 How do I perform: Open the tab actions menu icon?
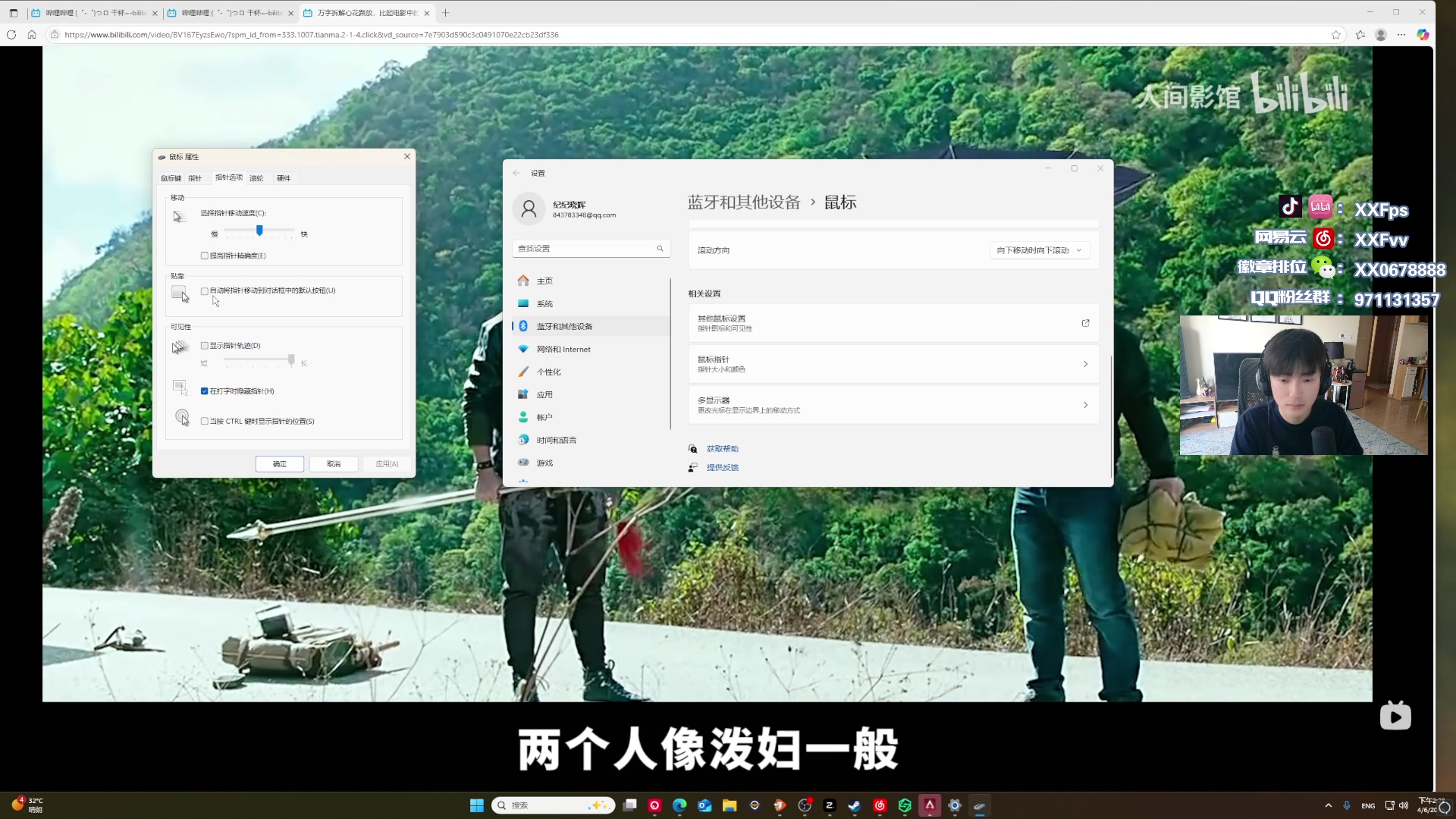[x=13, y=13]
